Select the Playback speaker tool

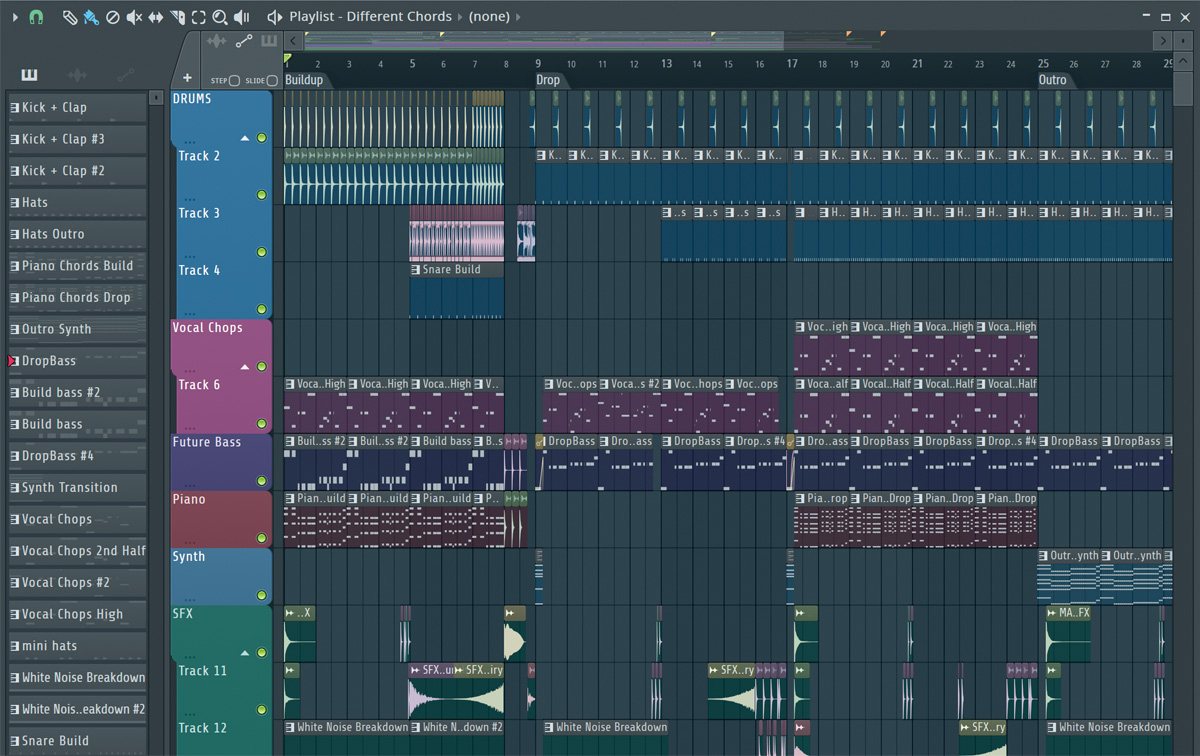[x=242, y=17]
